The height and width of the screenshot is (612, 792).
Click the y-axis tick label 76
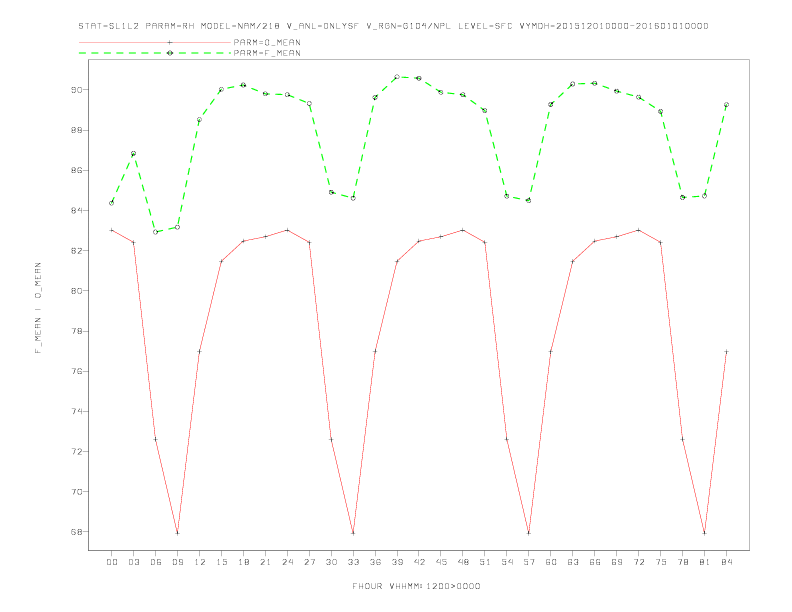pos(76,371)
